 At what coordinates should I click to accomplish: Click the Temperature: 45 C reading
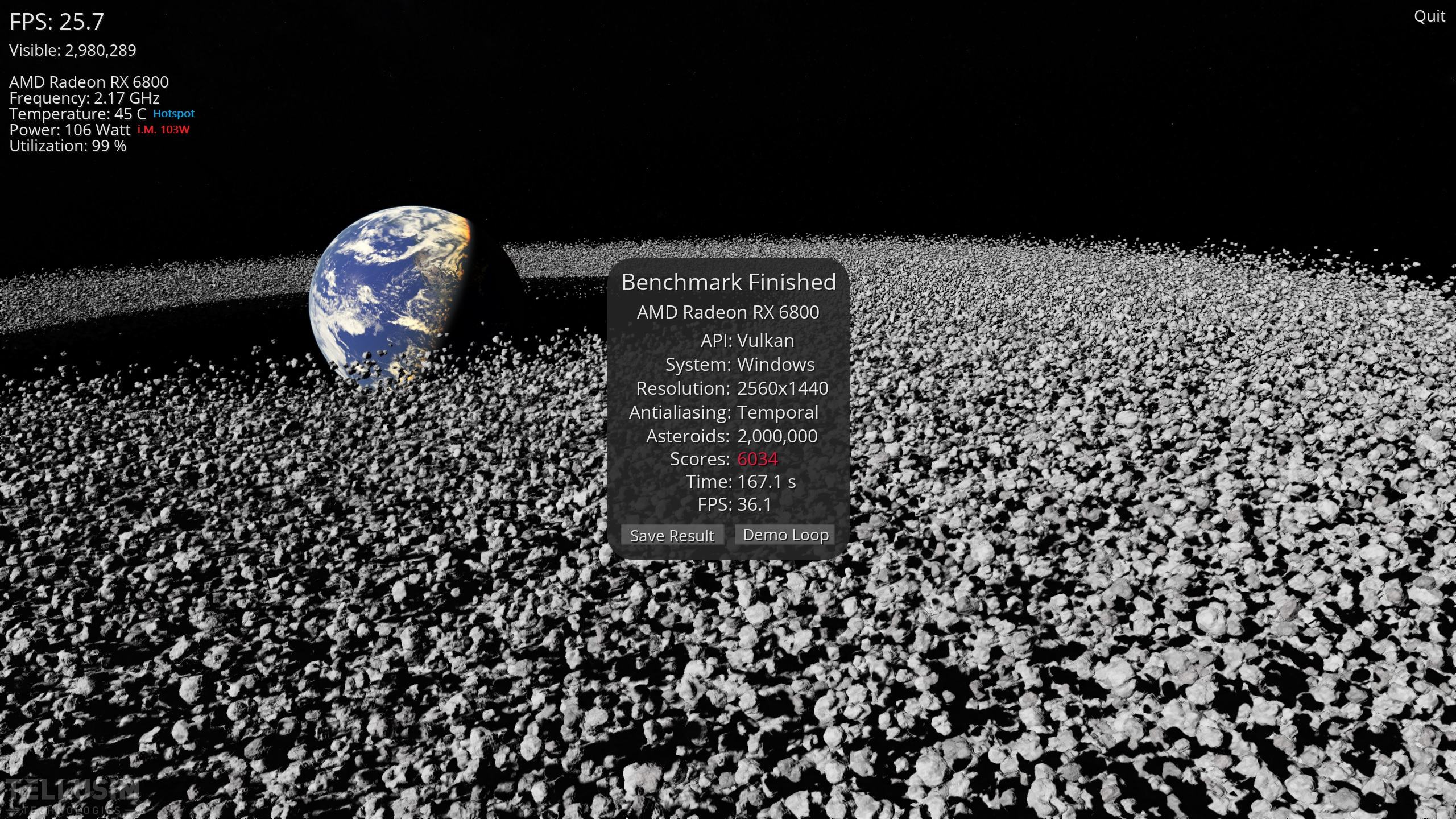[x=78, y=114]
